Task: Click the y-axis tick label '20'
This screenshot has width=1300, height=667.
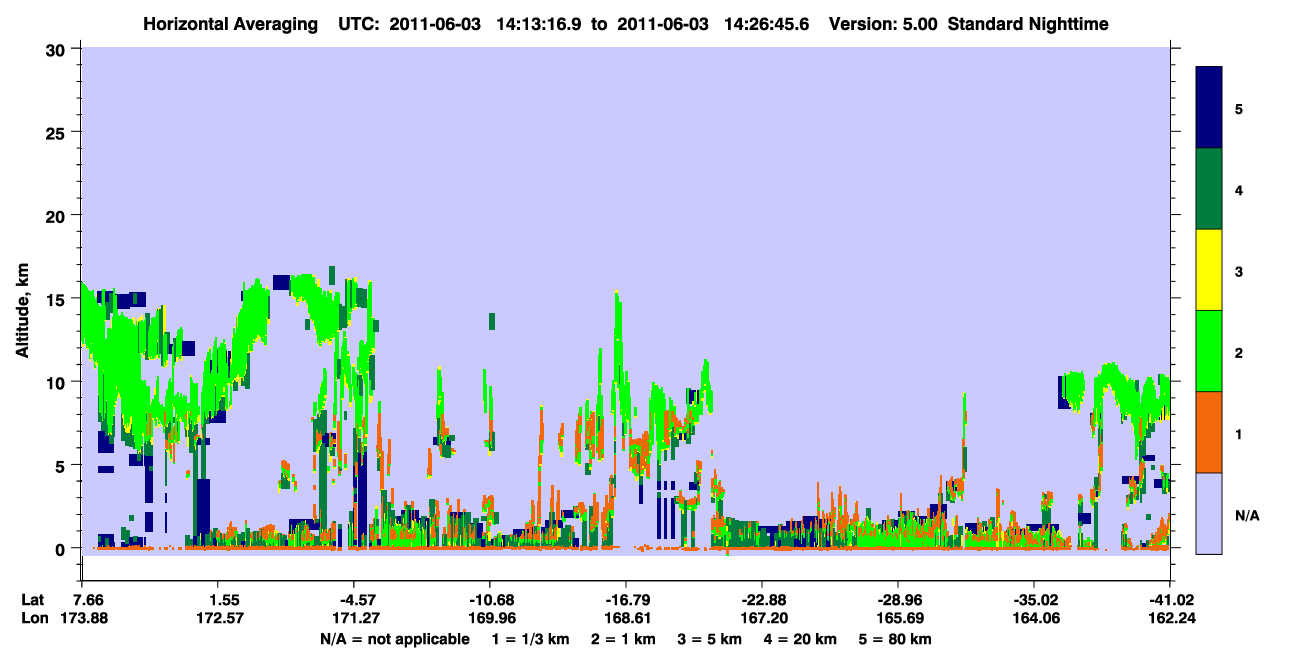Action: [x=58, y=216]
